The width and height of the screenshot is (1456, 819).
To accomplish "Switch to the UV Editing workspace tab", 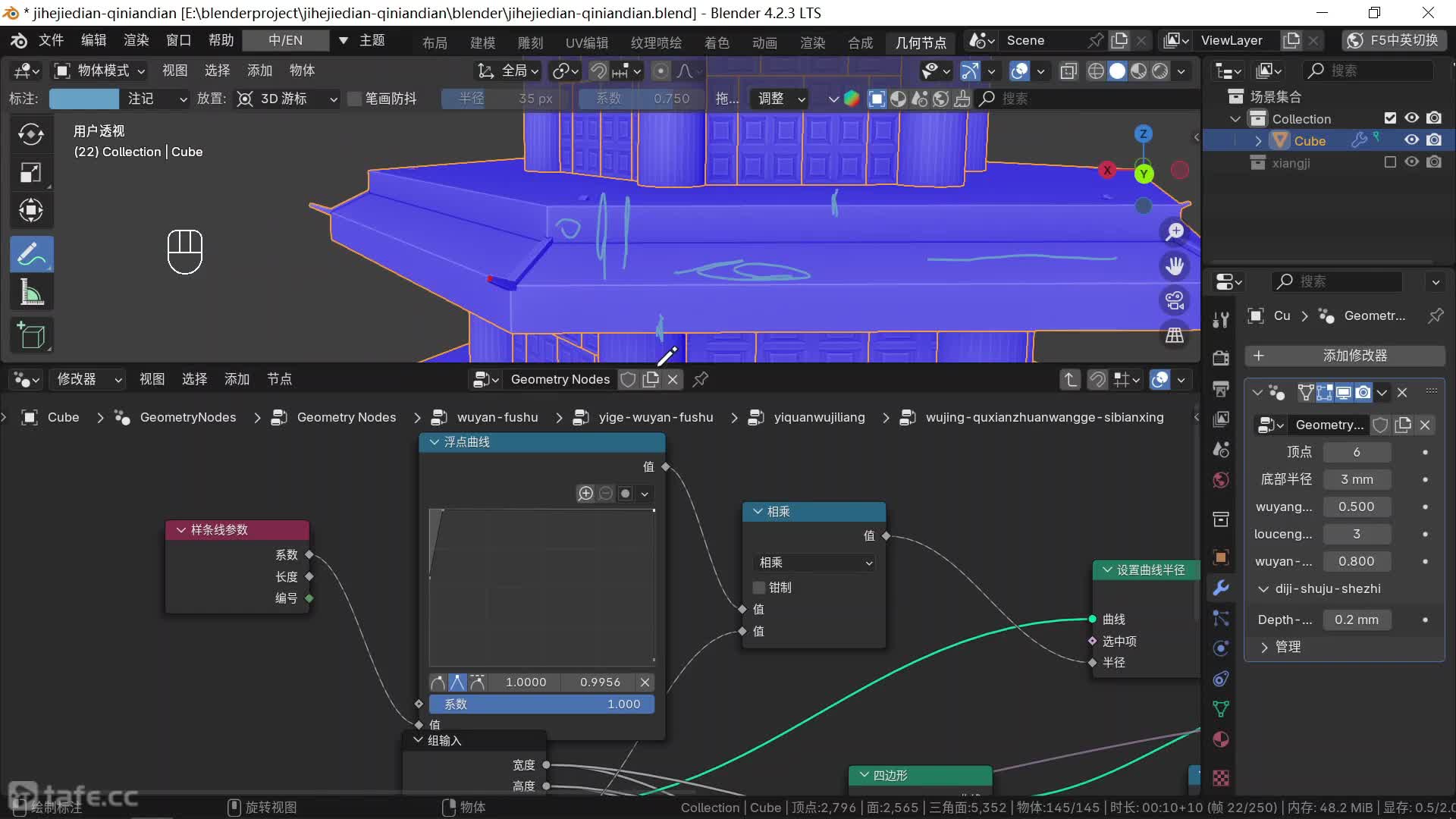I will [586, 42].
